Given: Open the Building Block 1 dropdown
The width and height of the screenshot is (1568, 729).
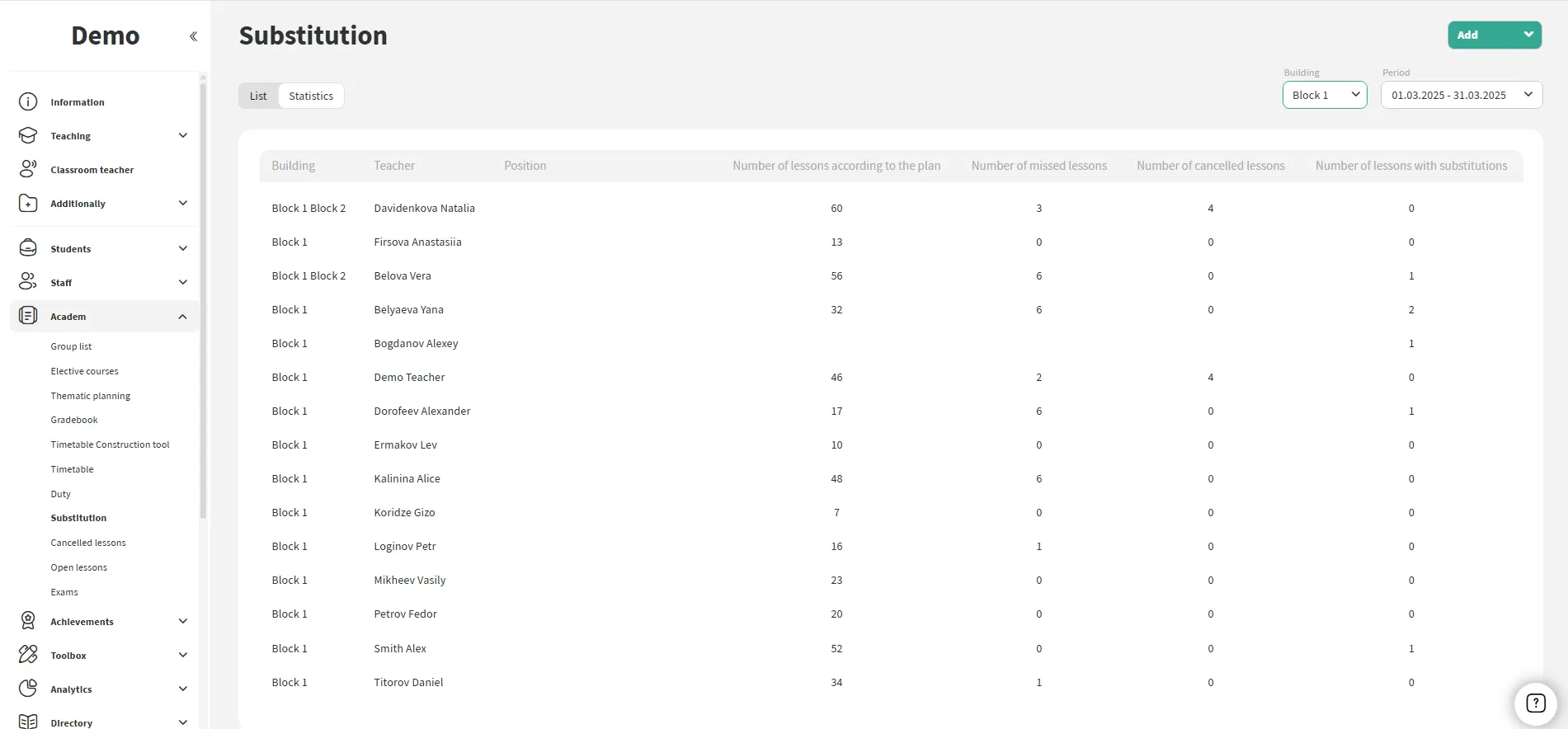Looking at the screenshot, I should [1324, 96].
